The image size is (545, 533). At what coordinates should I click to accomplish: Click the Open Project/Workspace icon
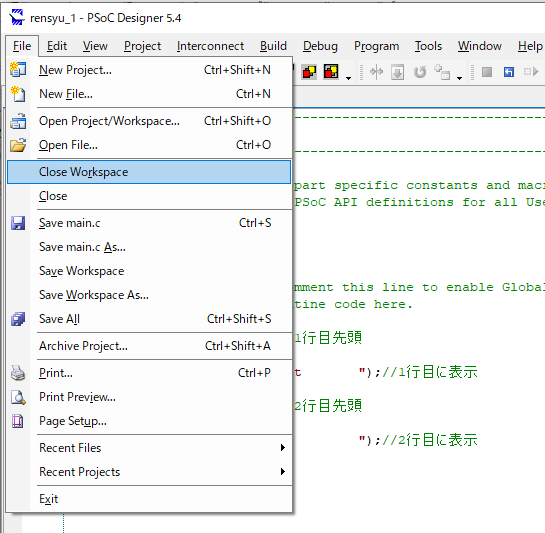(x=18, y=121)
